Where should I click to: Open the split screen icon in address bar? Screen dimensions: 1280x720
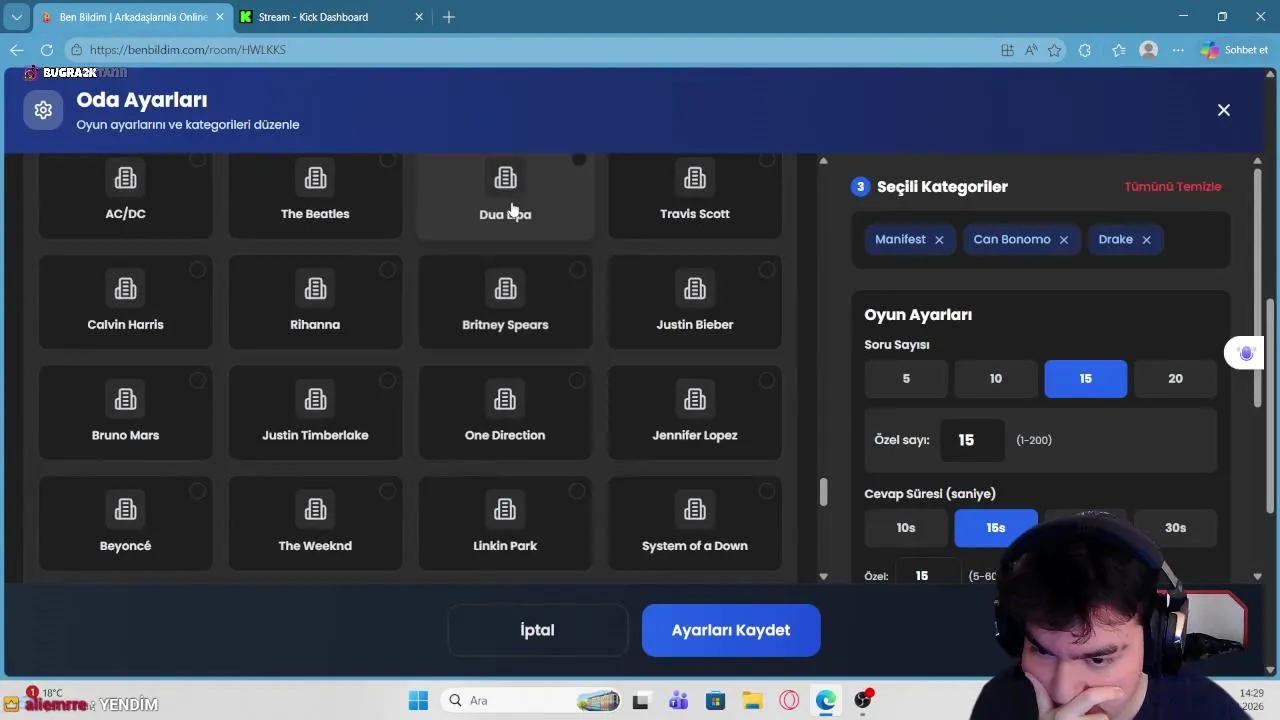click(1007, 50)
